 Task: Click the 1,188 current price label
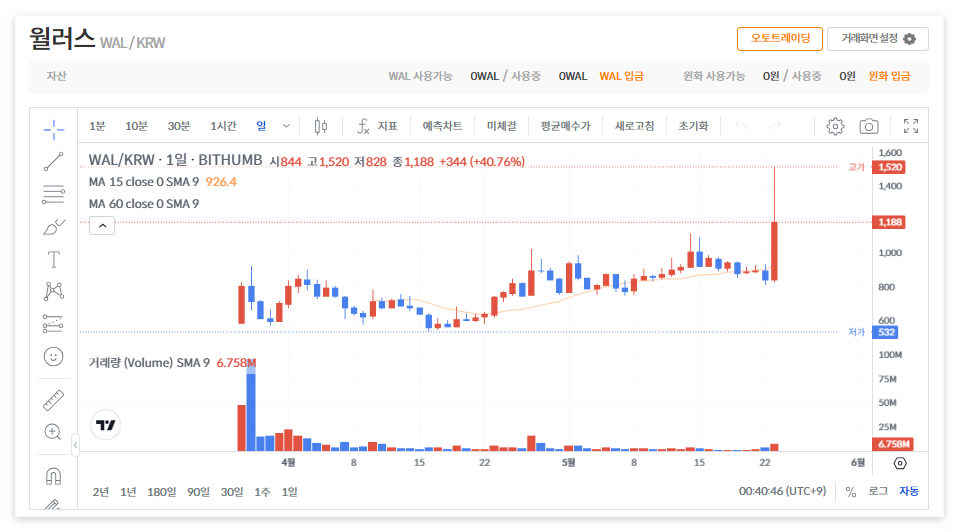click(889, 222)
